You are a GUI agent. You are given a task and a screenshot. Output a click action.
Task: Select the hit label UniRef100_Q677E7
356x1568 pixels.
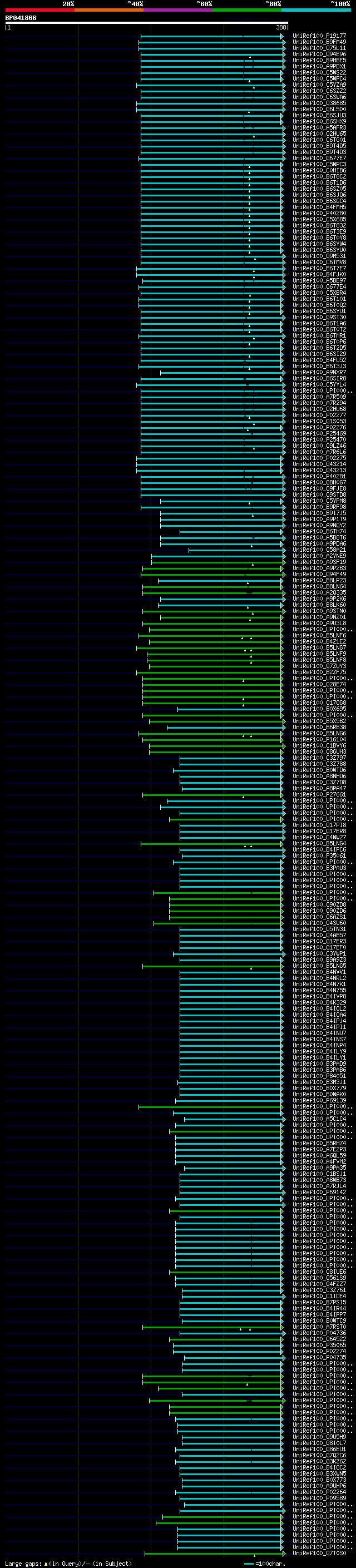coord(319,159)
